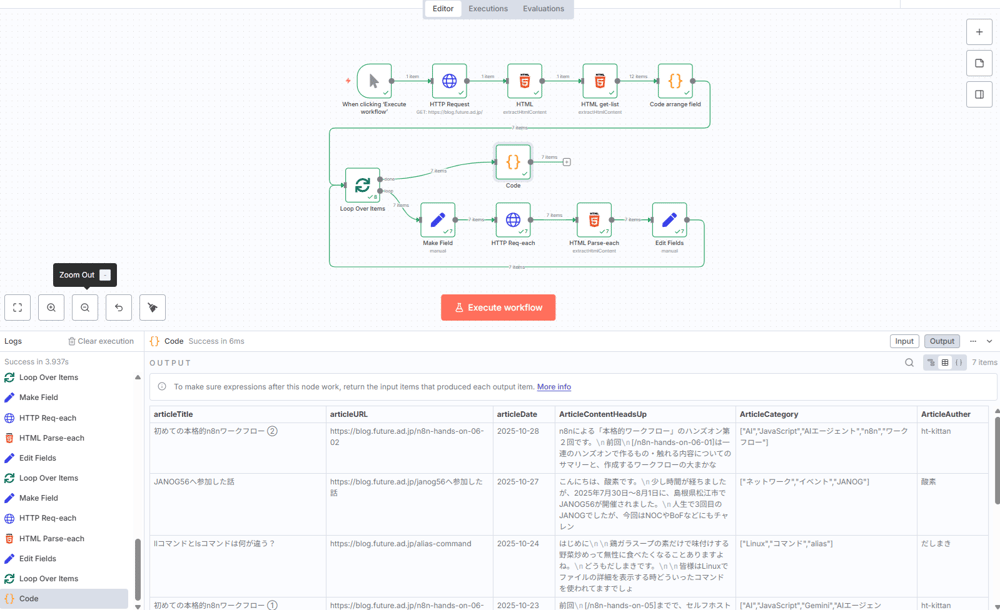
Task: Switch output display to JSON view
Action: (x=959, y=363)
